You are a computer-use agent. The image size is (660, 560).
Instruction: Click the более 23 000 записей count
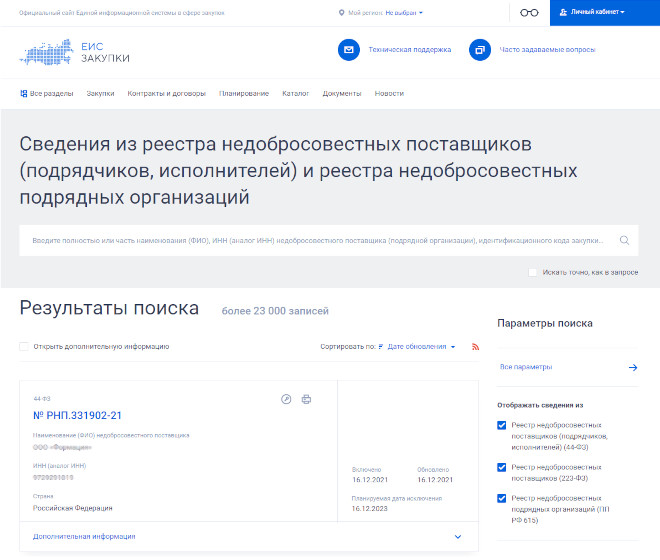pos(275,311)
